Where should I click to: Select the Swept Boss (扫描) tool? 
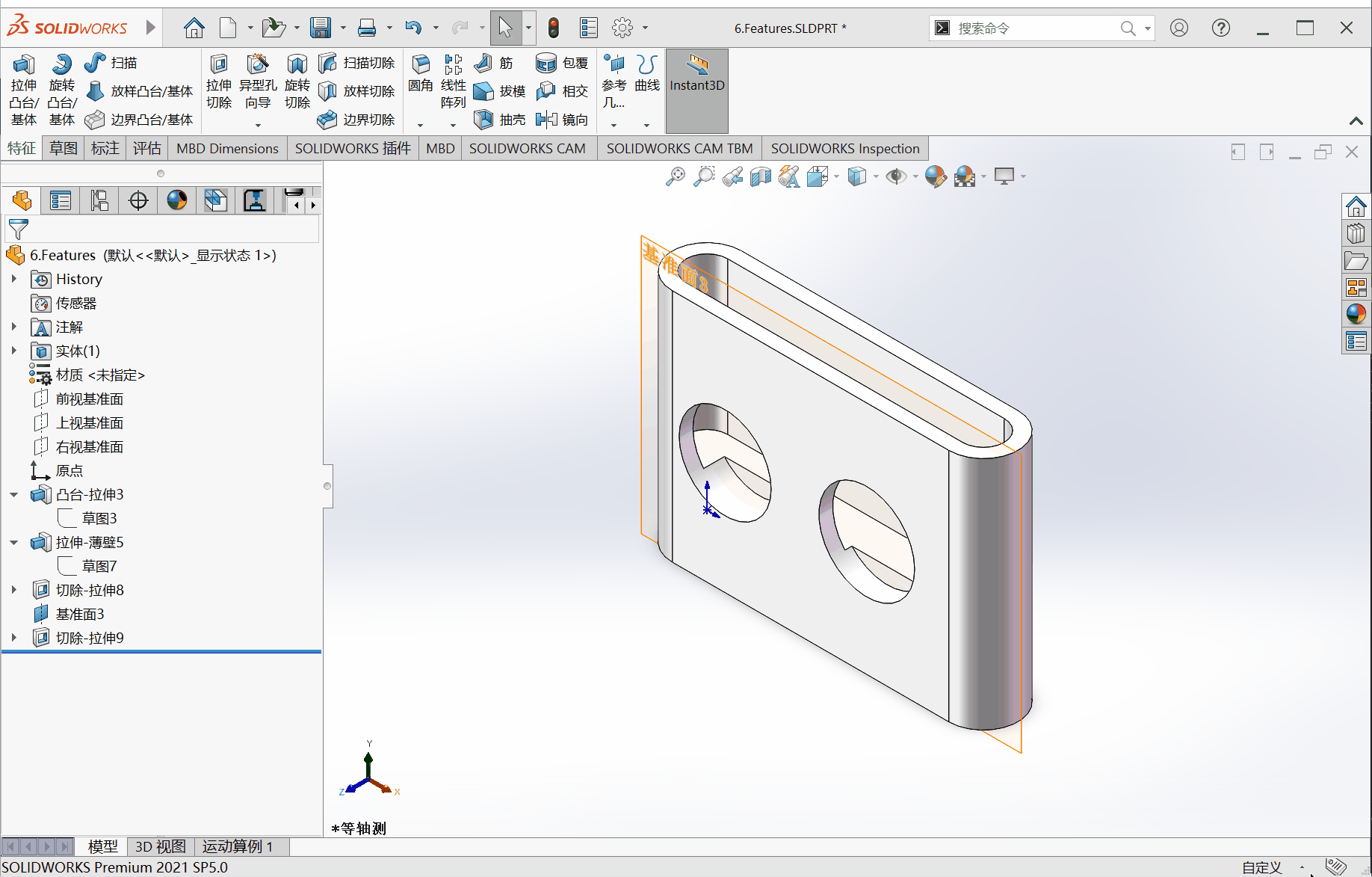point(111,63)
